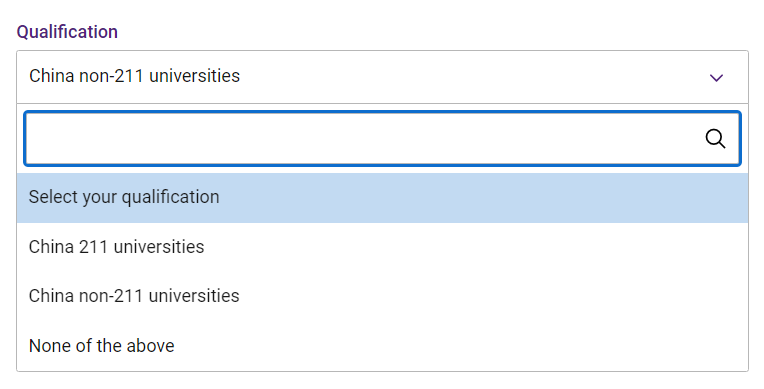Collapse dropdown using the purple chevron arrow
Image resolution: width=764 pixels, height=389 pixels.
coord(716,78)
